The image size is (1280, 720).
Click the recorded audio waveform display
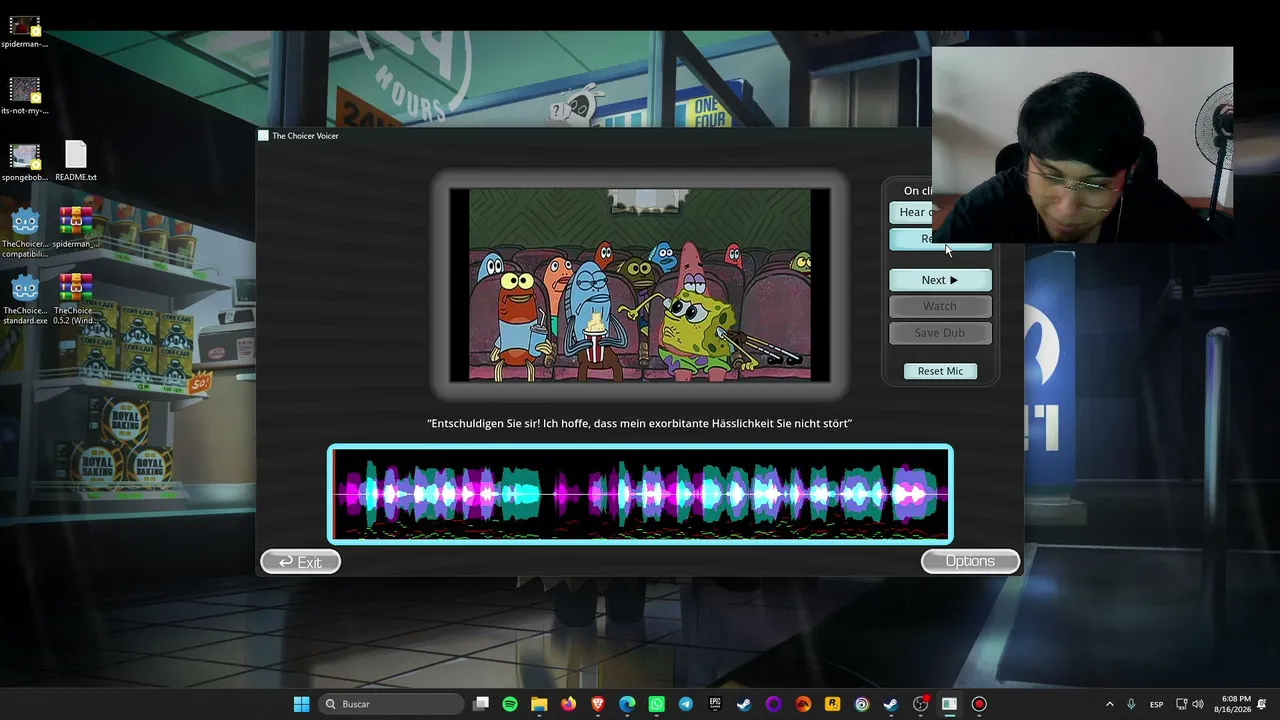pos(640,494)
